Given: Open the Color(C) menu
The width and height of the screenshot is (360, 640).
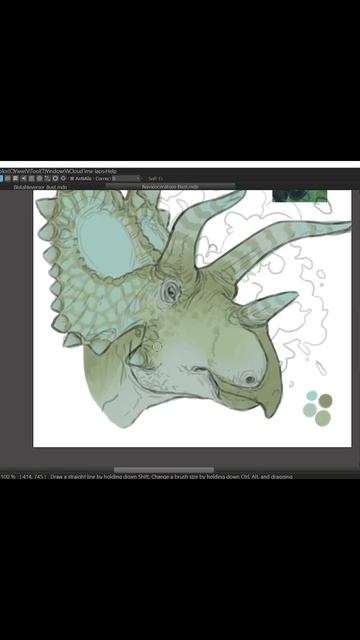Looking at the screenshot, I should click(x=6, y=171).
